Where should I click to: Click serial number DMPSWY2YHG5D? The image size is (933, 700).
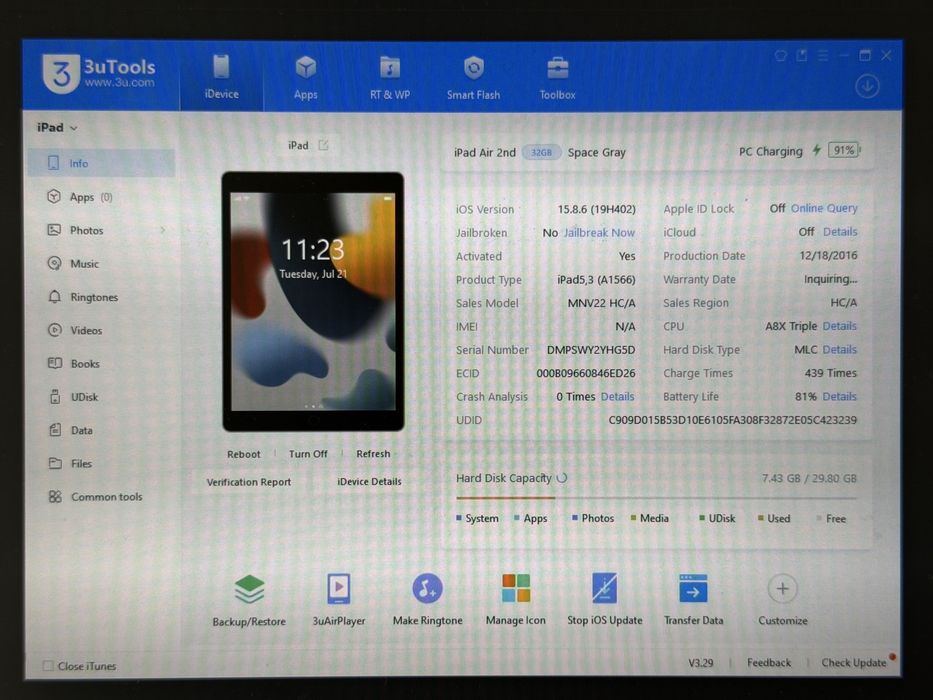591,350
